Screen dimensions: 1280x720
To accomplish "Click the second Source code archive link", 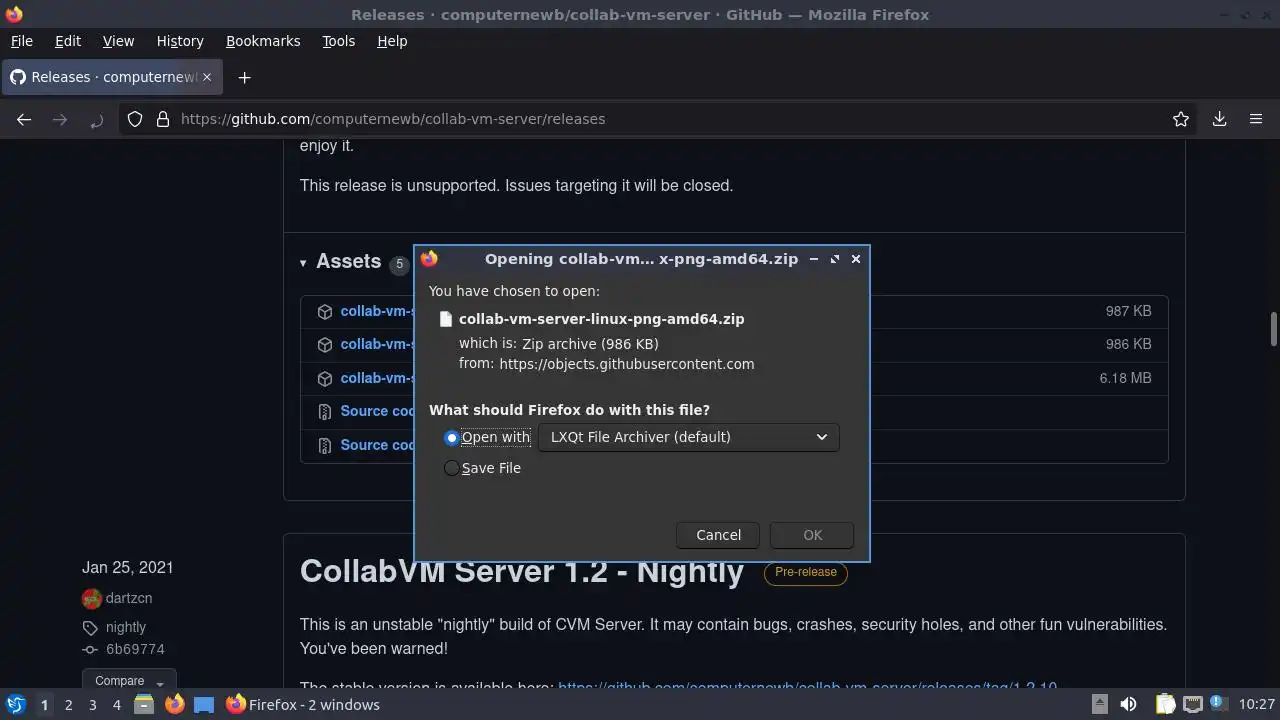I will click(x=377, y=445).
